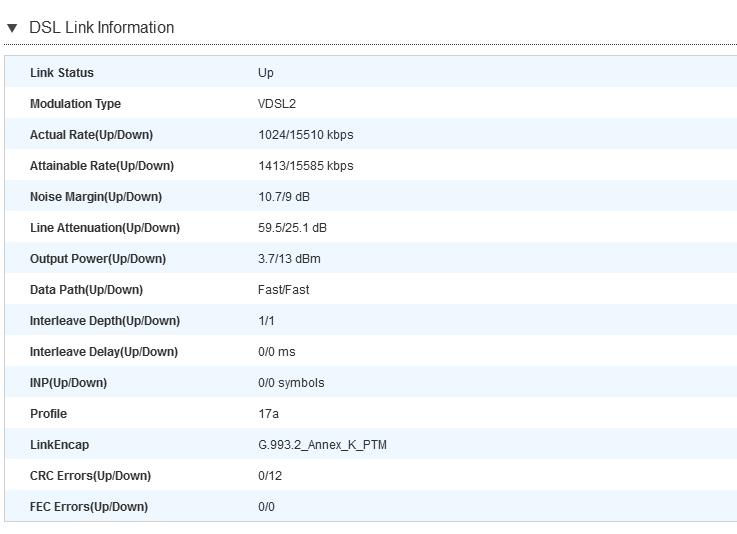This screenshot has width=737, height=534.
Task: Click the DSL Link Information section title
Action: pyautogui.click(x=101, y=28)
